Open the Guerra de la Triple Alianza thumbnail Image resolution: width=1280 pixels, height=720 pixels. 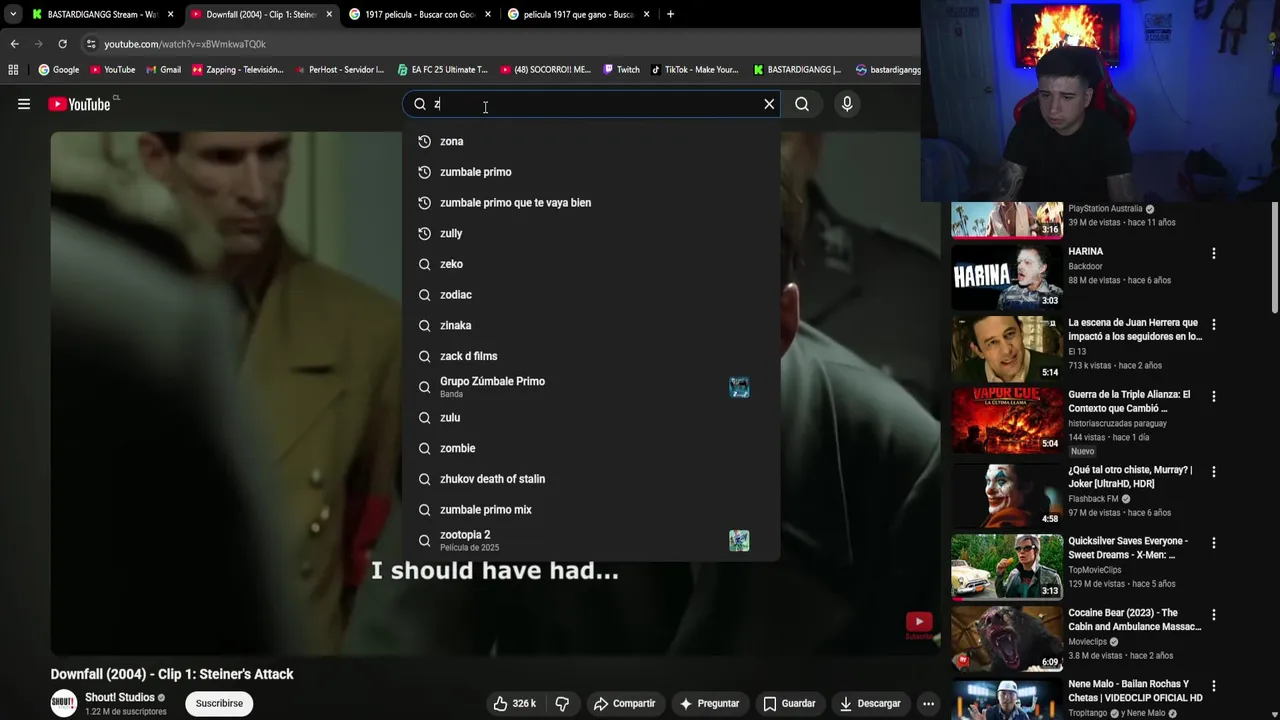coord(1007,420)
